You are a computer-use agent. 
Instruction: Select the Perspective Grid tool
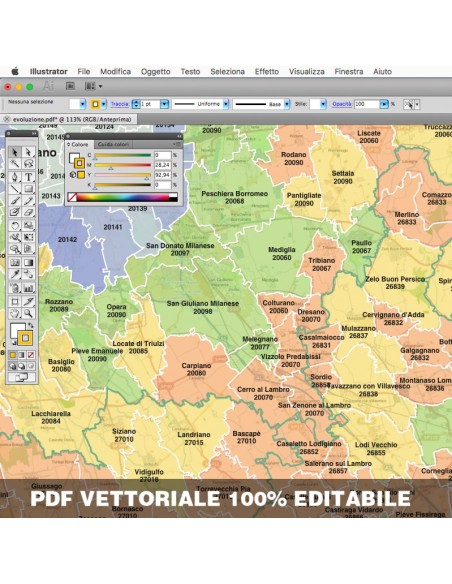(x=29, y=248)
